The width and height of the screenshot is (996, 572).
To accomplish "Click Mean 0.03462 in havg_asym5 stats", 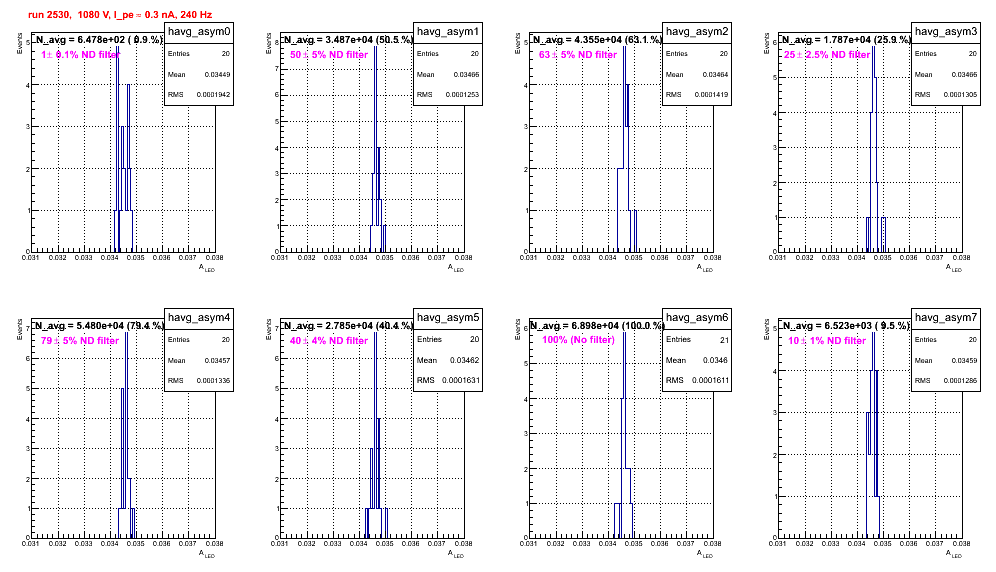I will click(448, 360).
